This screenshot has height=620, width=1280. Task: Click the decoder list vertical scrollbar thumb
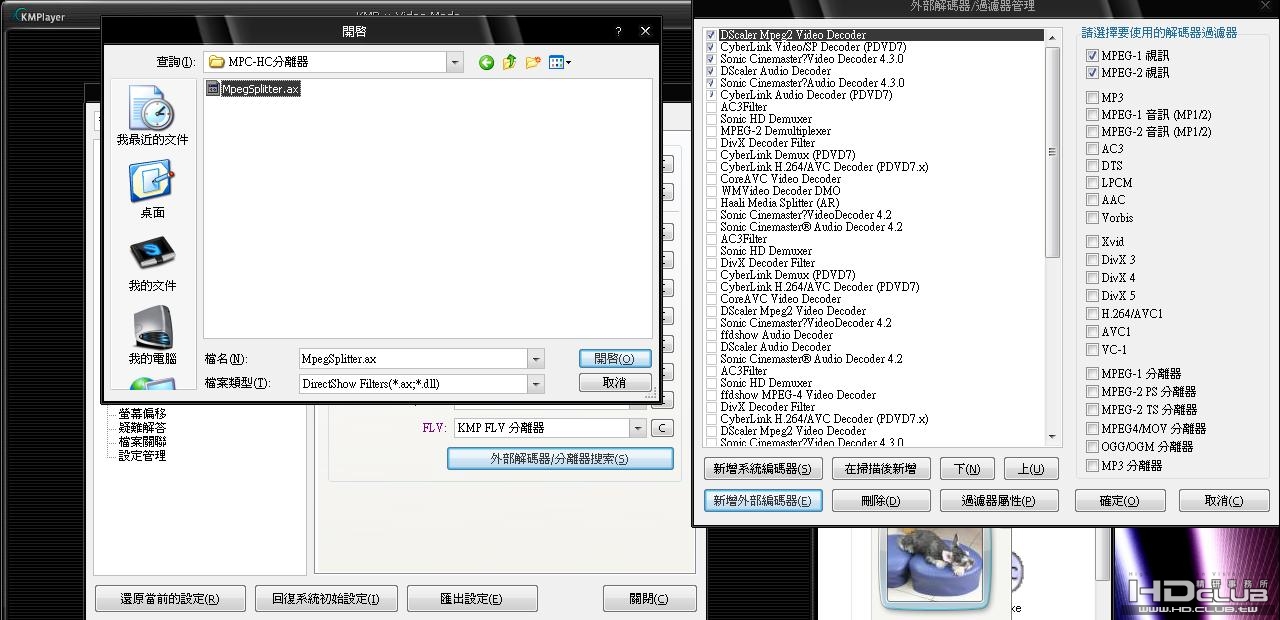(1052, 150)
